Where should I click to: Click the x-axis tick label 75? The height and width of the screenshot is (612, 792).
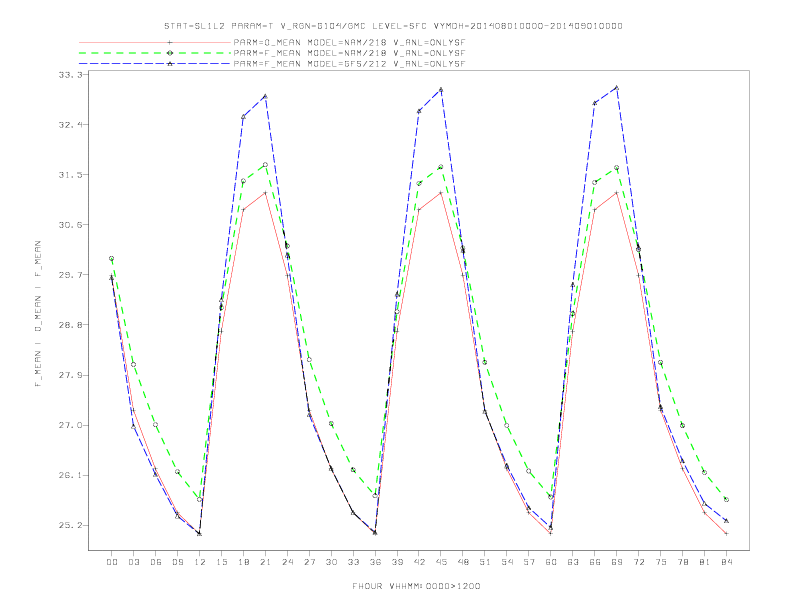(661, 562)
